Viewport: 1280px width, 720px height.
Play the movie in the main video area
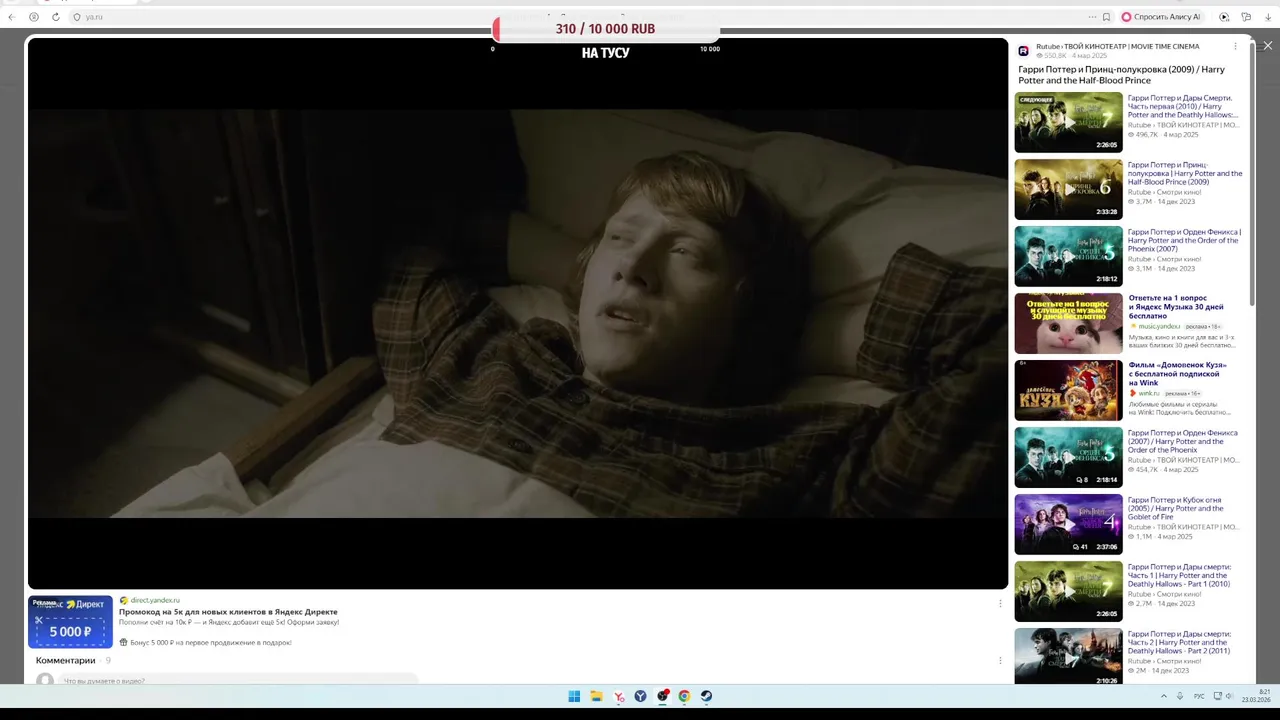(517, 313)
